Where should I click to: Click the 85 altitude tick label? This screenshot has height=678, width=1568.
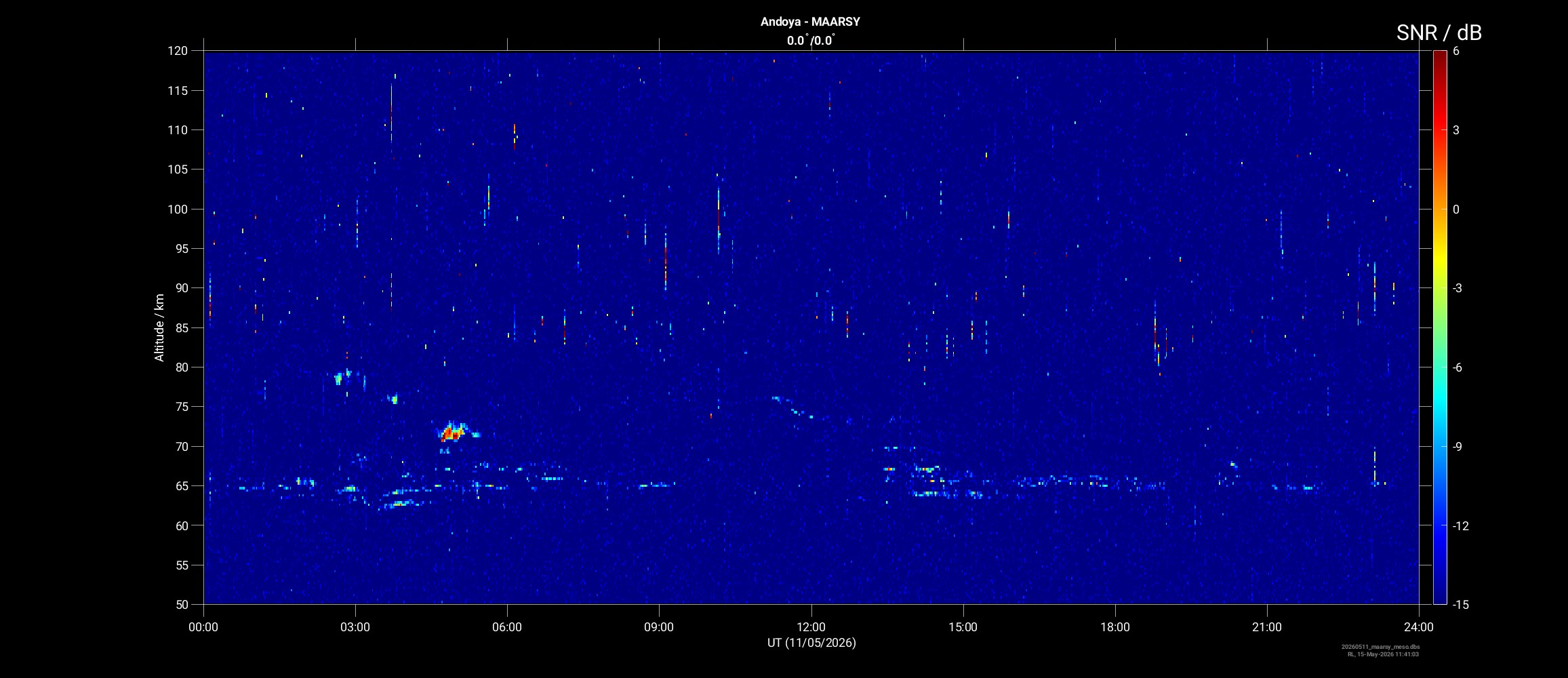(x=180, y=328)
